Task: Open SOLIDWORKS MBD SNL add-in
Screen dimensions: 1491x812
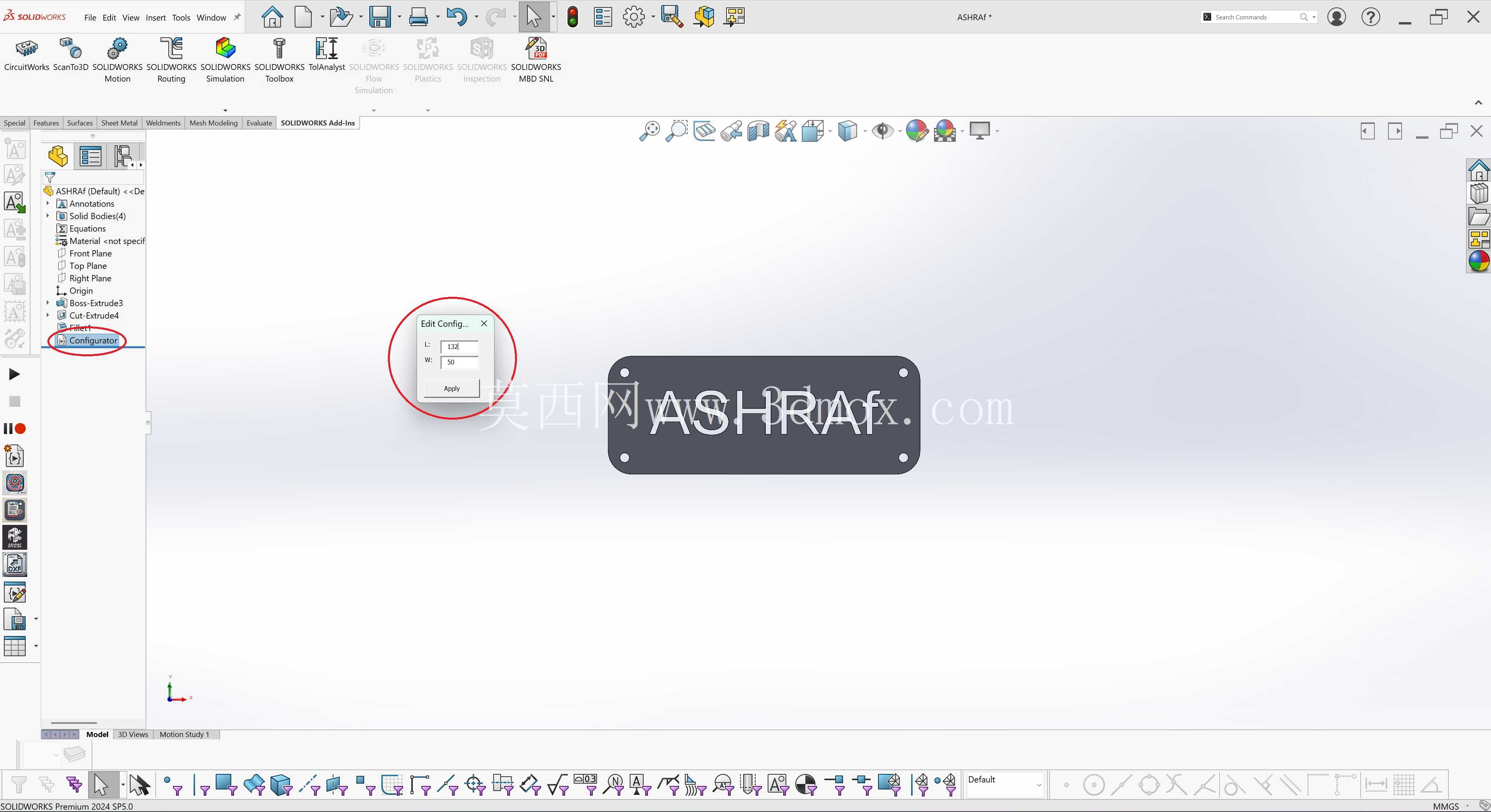Action: pyautogui.click(x=536, y=61)
